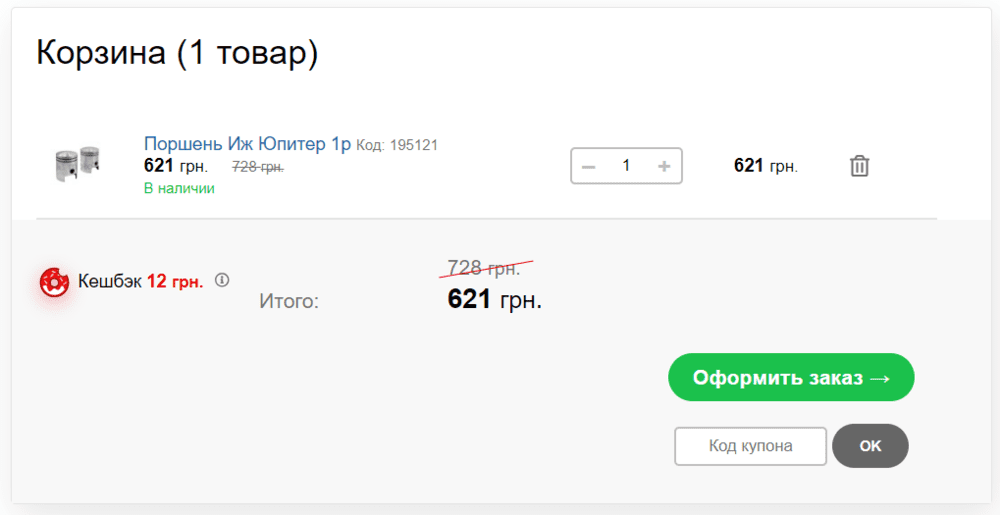Click the item subtotal left of the trash icon
1000x515 pixels.
pos(765,166)
